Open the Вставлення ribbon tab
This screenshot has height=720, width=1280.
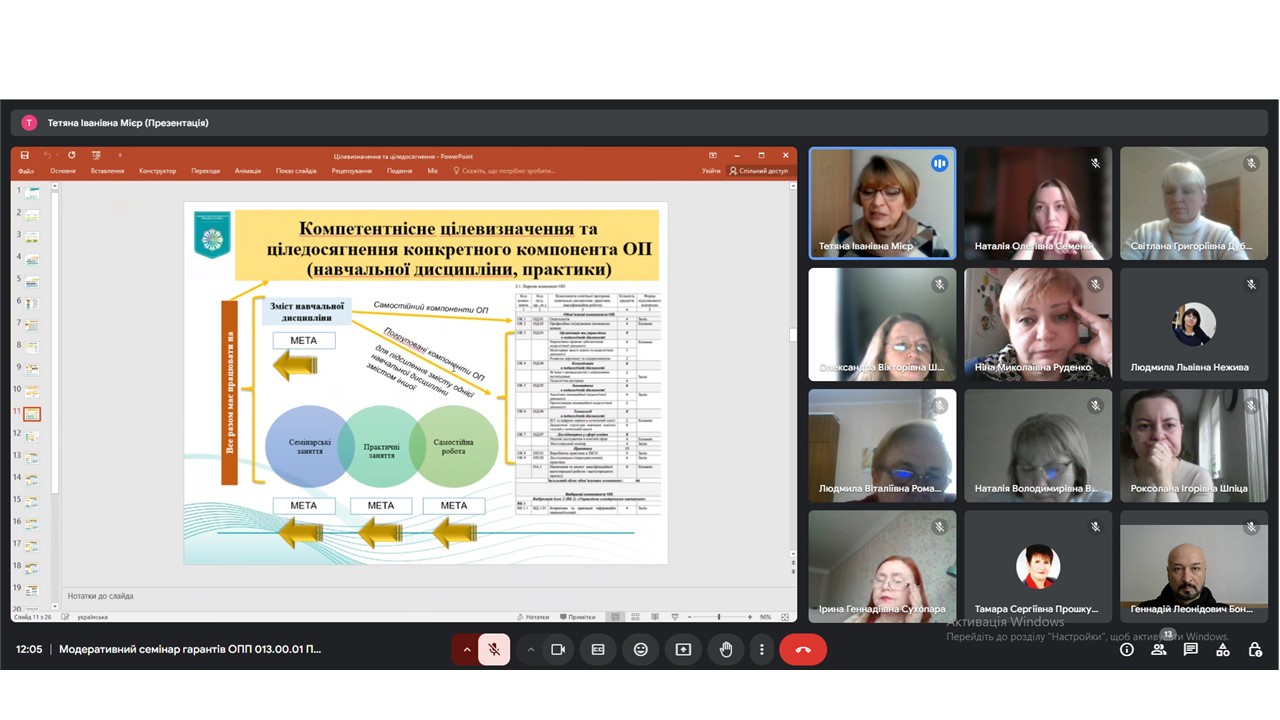[x=107, y=171]
